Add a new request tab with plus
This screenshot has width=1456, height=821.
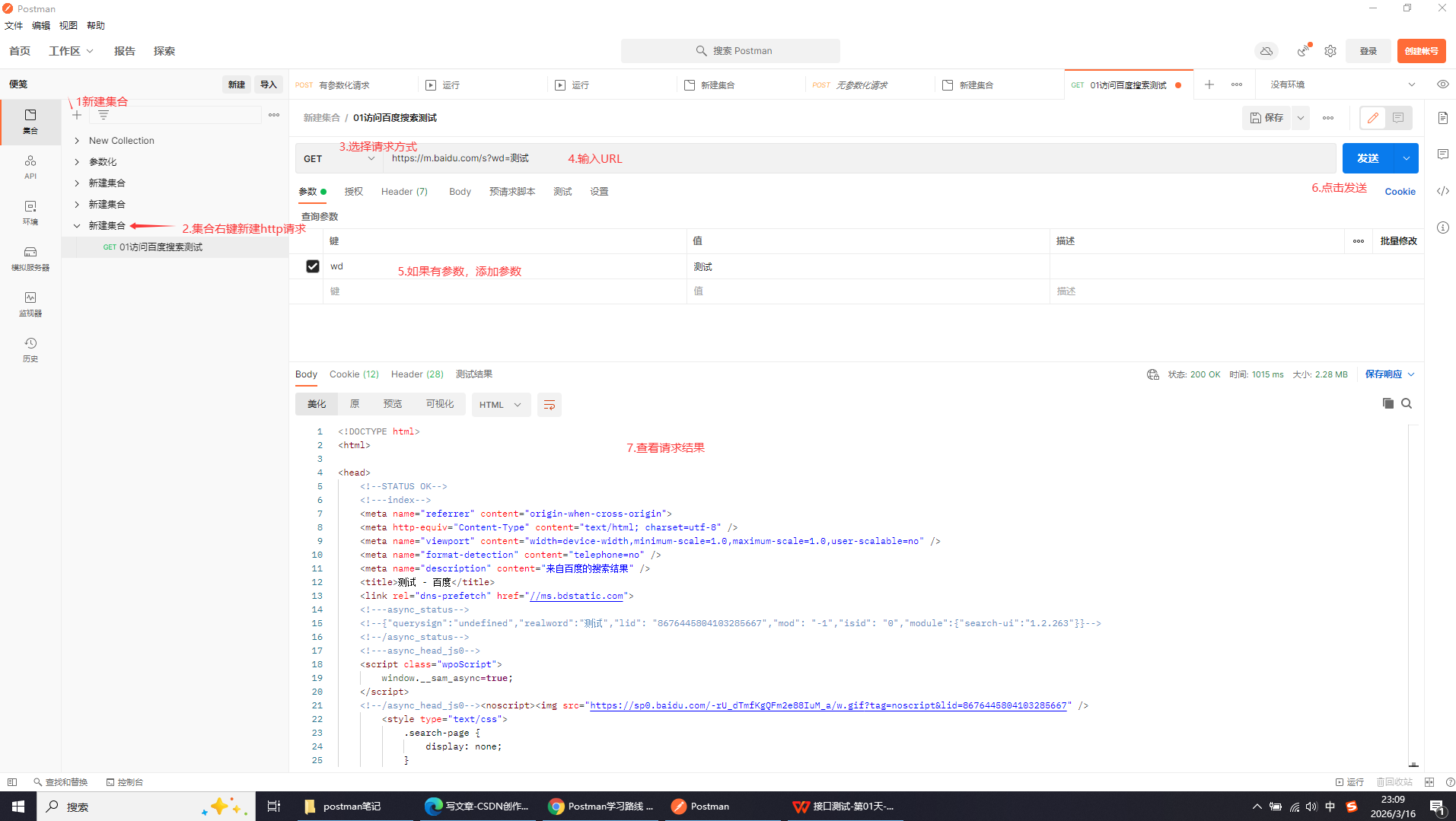[x=1209, y=84]
